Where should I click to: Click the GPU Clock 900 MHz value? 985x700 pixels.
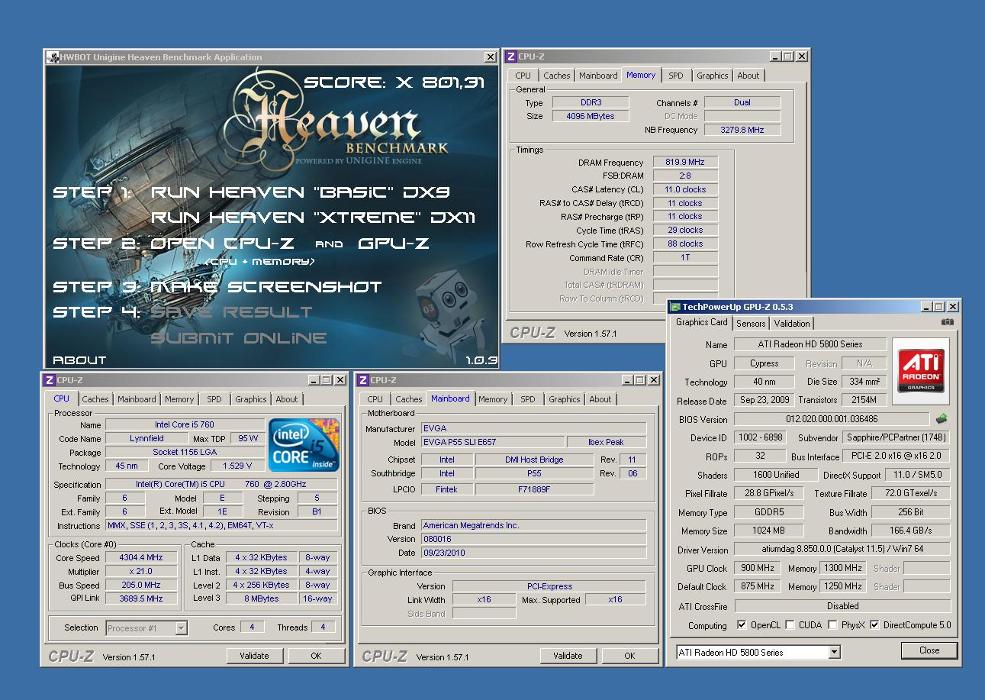pyautogui.click(x=757, y=568)
